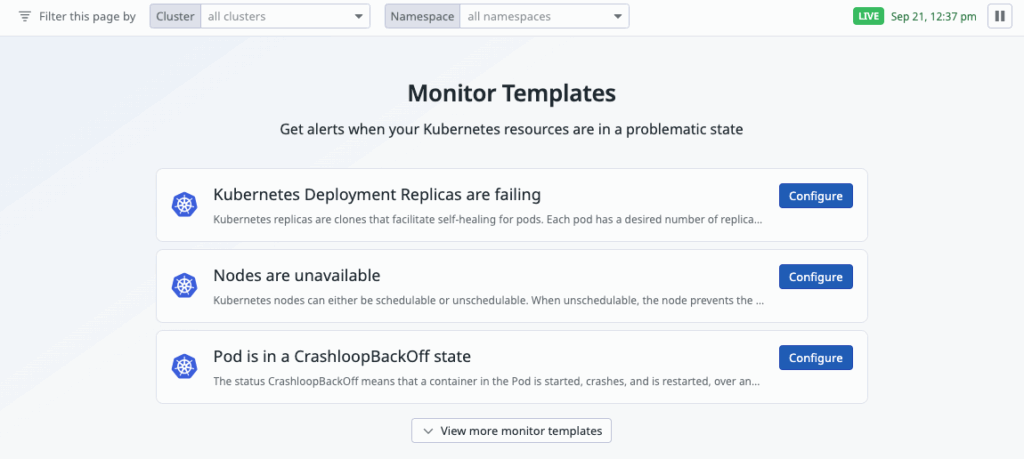Screen dimensions: 1024x459
Task: Click the Cluster filter label
Action: tap(175, 17)
